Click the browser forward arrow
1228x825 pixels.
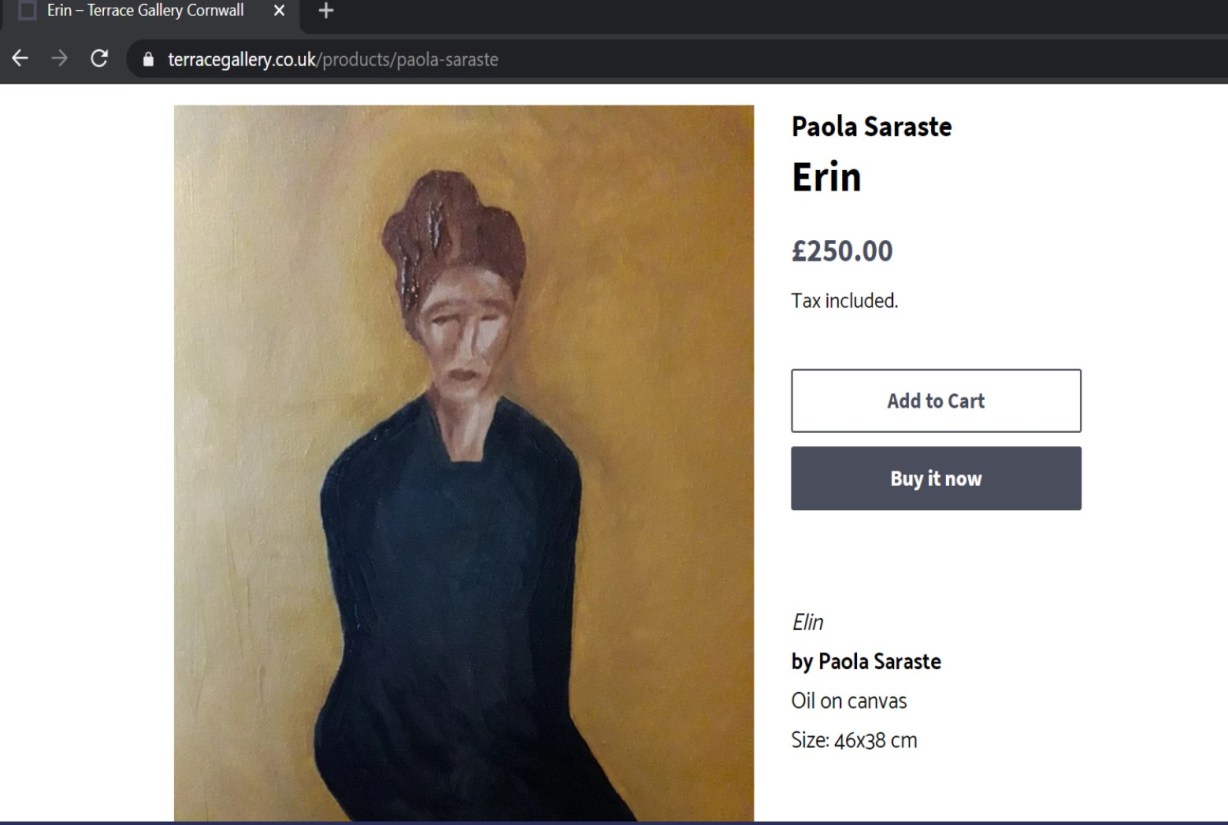60,59
